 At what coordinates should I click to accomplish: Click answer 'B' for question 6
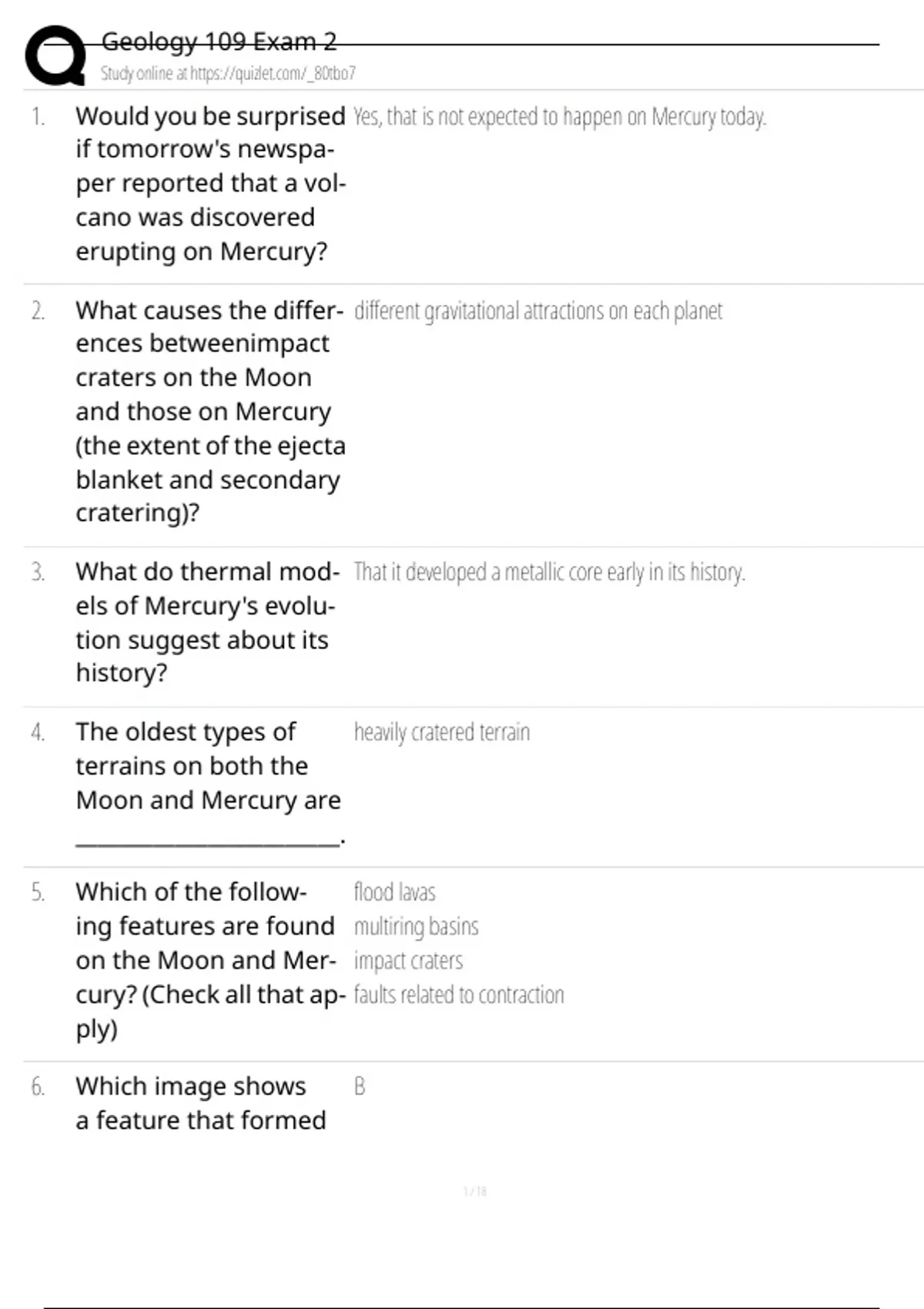pyautogui.click(x=360, y=1086)
